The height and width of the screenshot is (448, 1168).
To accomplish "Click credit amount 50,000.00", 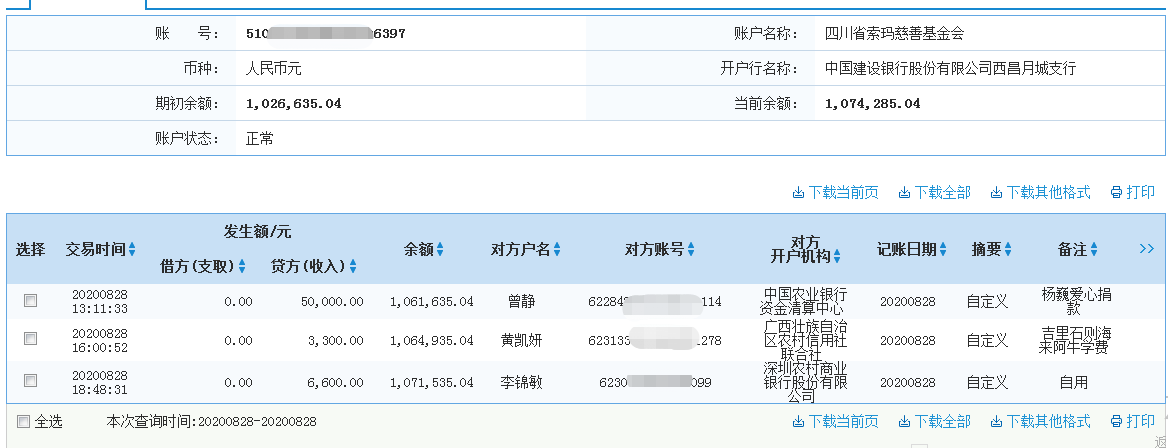I will [332, 302].
